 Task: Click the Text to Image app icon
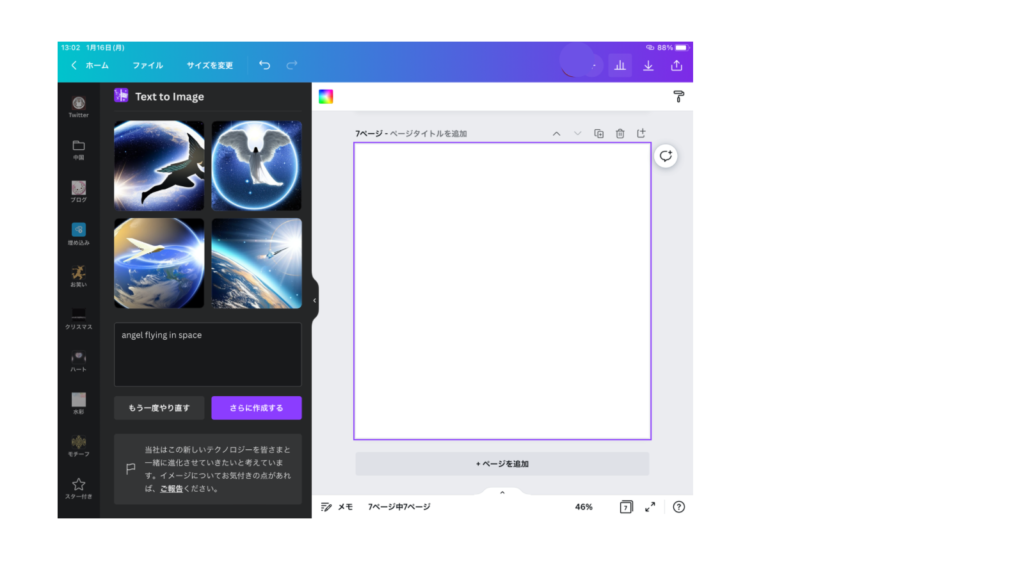point(121,95)
